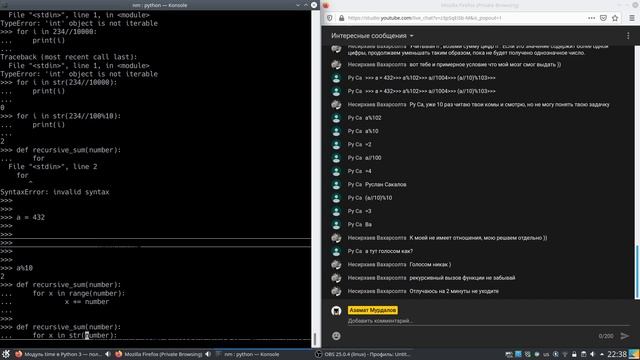Click chat message '(a//10)%10'
This screenshot has height=360, width=640.
click(x=378, y=198)
